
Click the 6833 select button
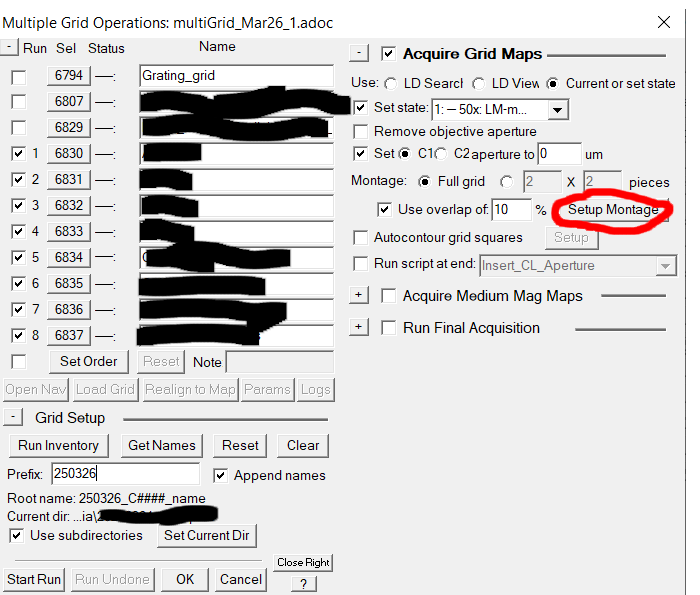(69, 231)
